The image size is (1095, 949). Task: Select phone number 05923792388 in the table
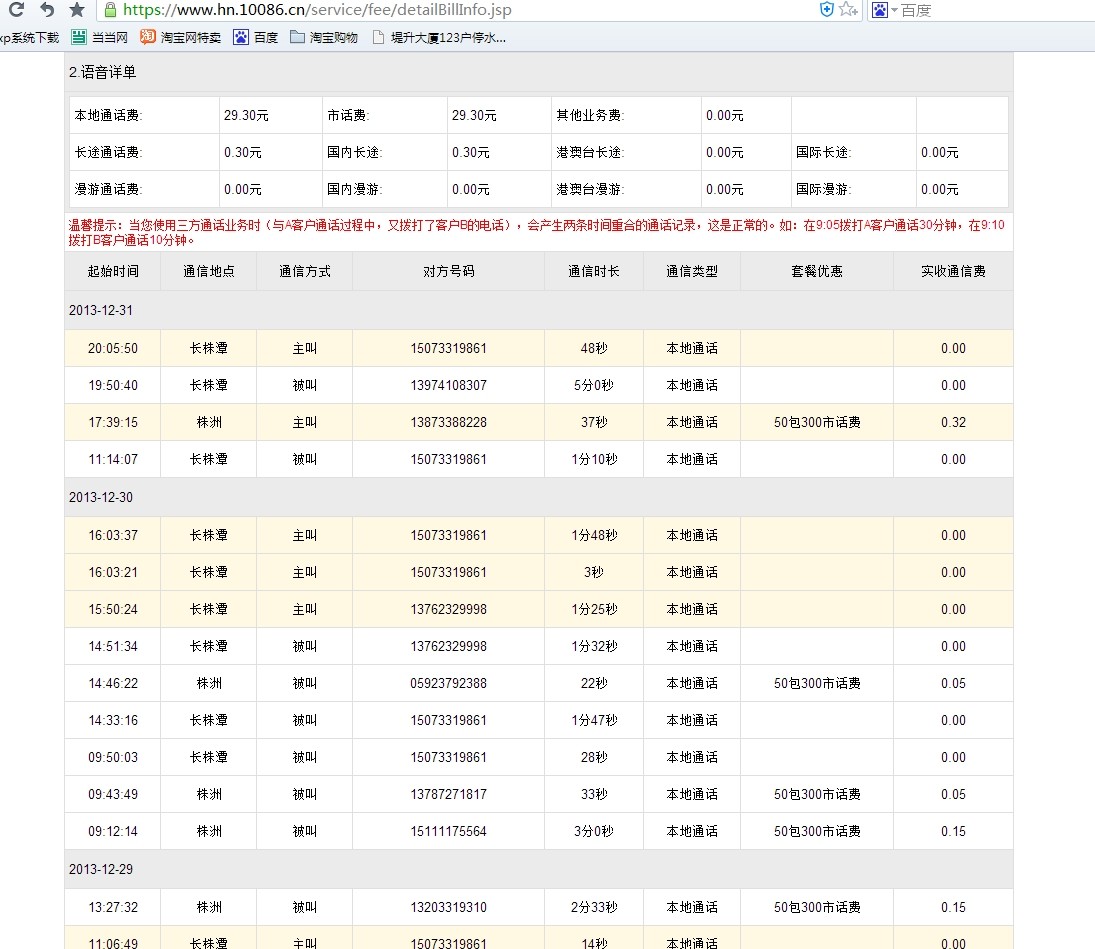(448, 683)
